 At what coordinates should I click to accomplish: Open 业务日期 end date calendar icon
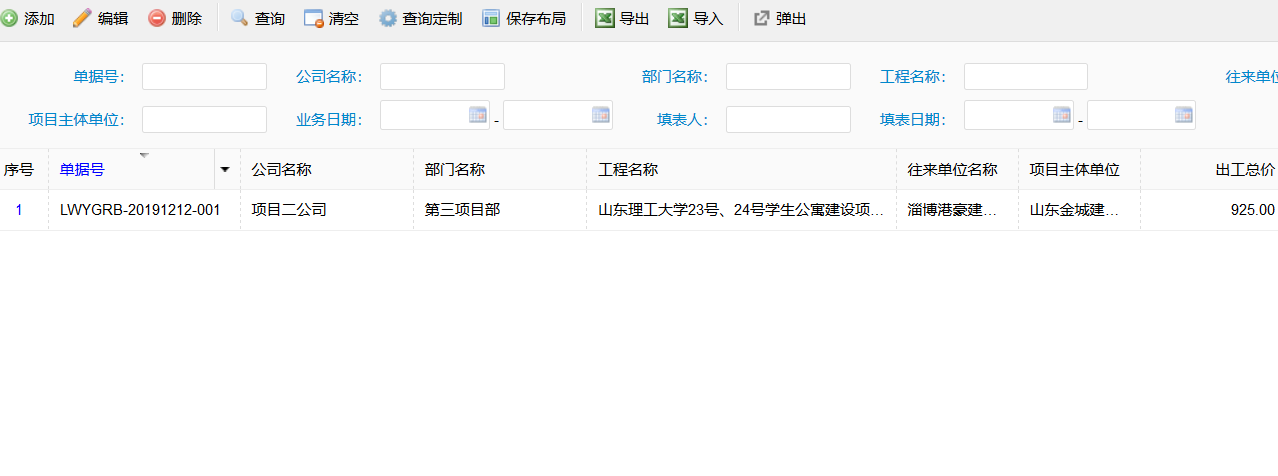coord(601,114)
